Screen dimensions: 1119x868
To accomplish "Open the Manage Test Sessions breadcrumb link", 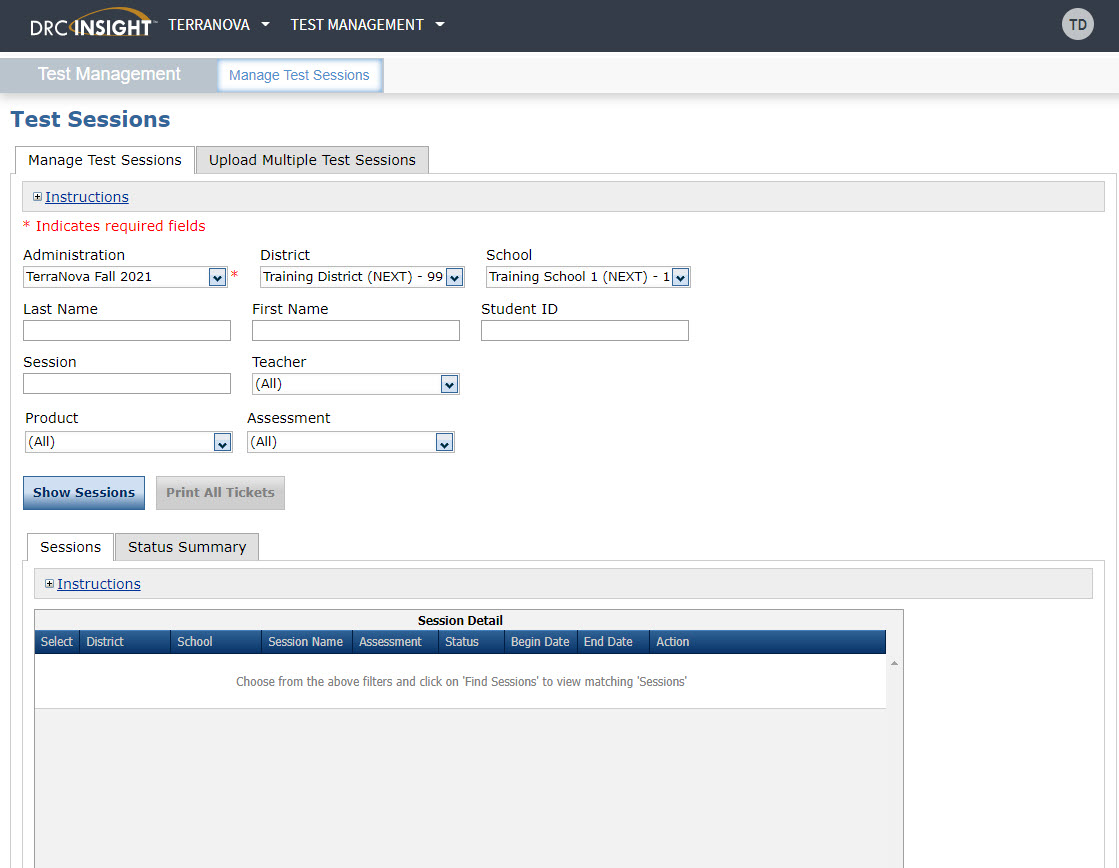I will [x=299, y=75].
